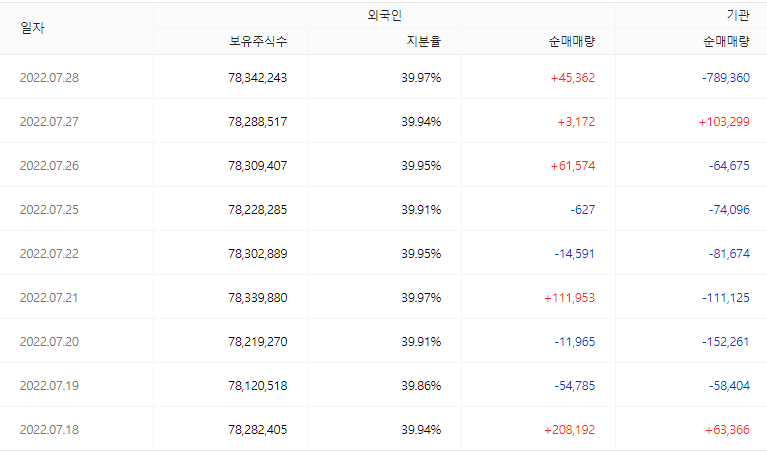Click the 기관 순매매량 column header

click(726, 42)
